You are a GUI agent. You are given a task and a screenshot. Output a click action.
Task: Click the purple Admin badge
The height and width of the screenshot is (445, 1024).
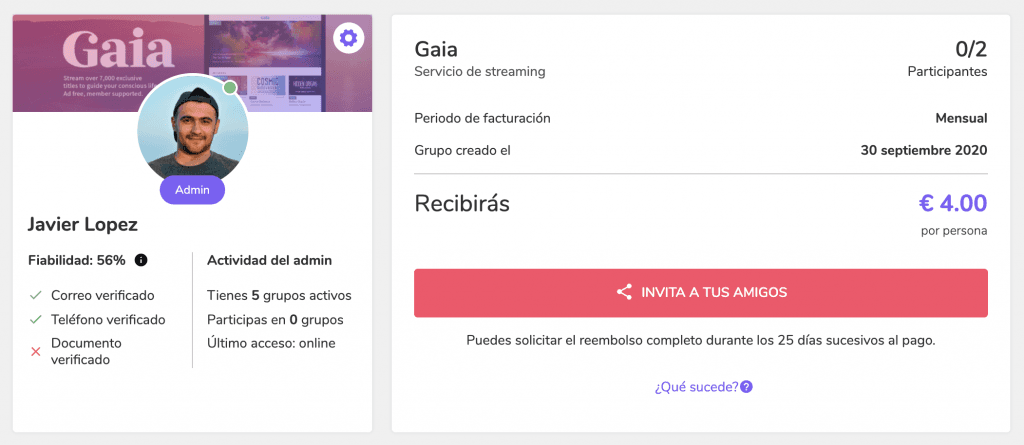pos(193,190)
